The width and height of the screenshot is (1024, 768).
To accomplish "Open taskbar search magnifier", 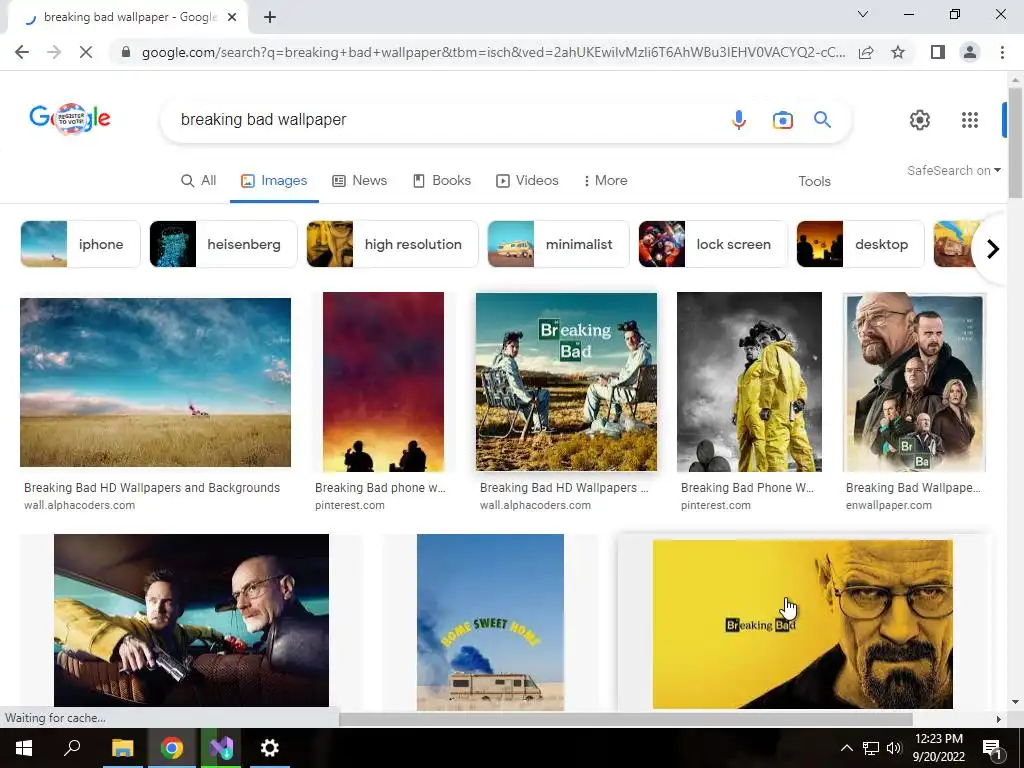I will coord(72,748).
